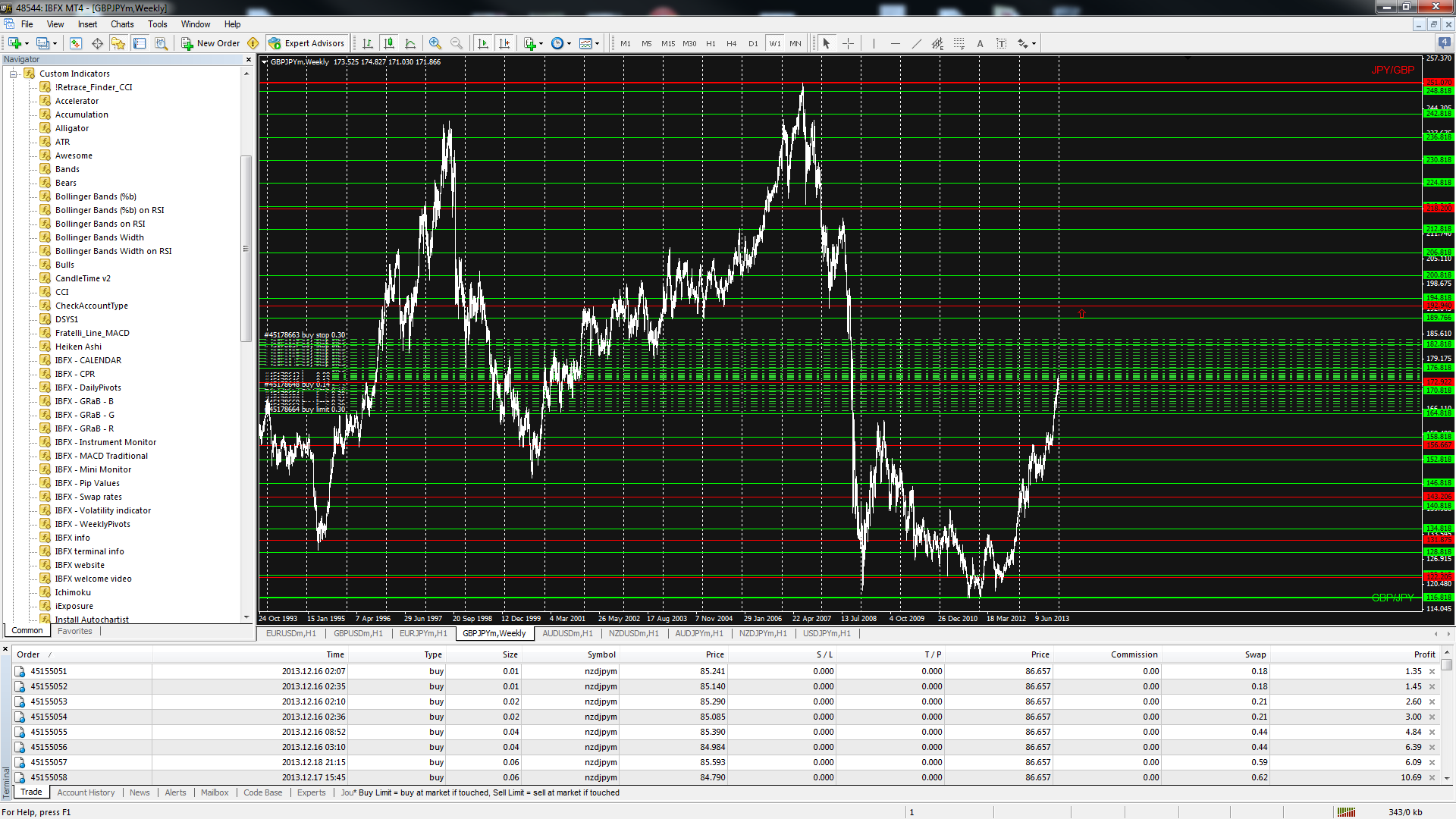Switch to the EURJPYm,H1 chart tab
1456x819 pixels.
(423, 633)
